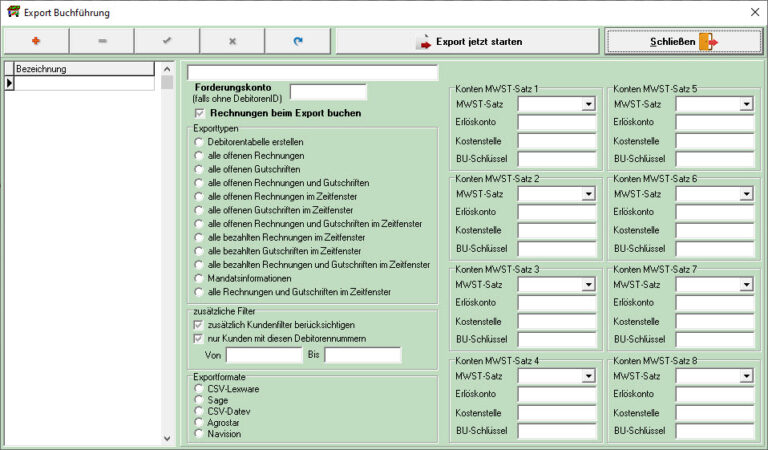Cancel the edit using the X toolbar icon
The height and width of the screenshot is (450, 768).
click(232, 41)
